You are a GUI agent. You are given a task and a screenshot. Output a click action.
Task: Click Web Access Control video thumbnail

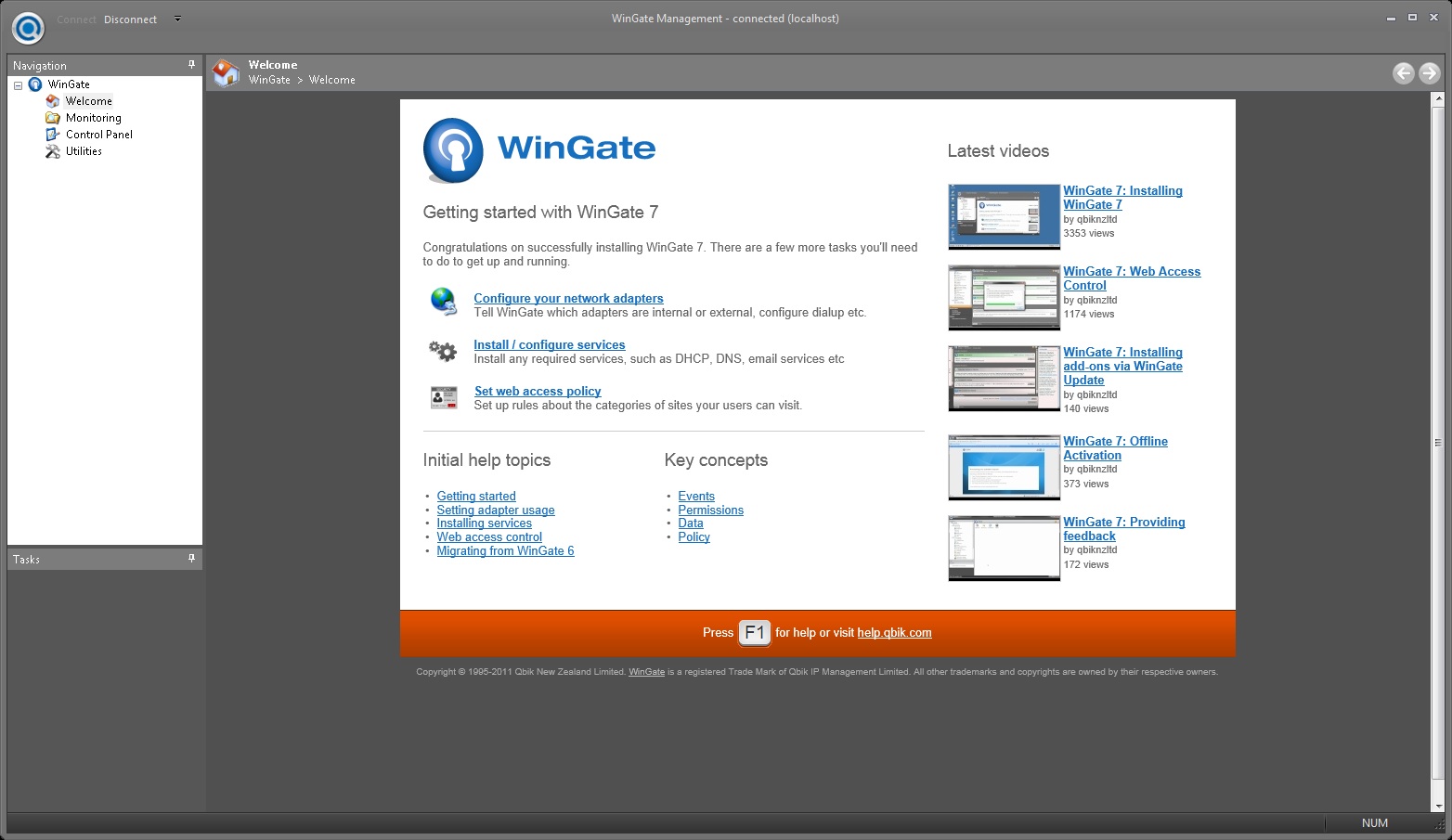(x=1004, y=297)
